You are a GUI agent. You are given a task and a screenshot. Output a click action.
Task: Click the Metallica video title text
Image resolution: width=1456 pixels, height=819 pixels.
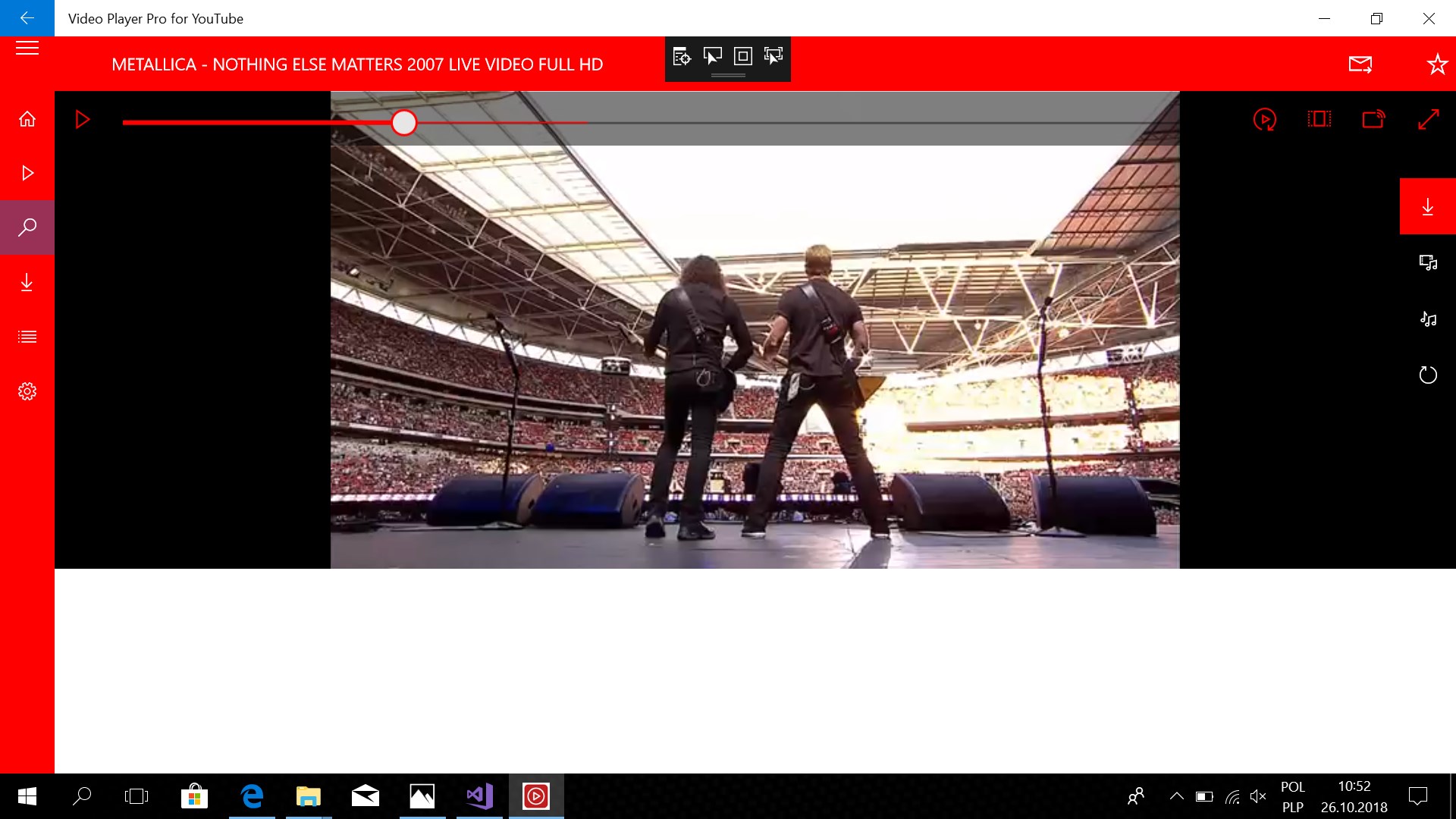357,64
